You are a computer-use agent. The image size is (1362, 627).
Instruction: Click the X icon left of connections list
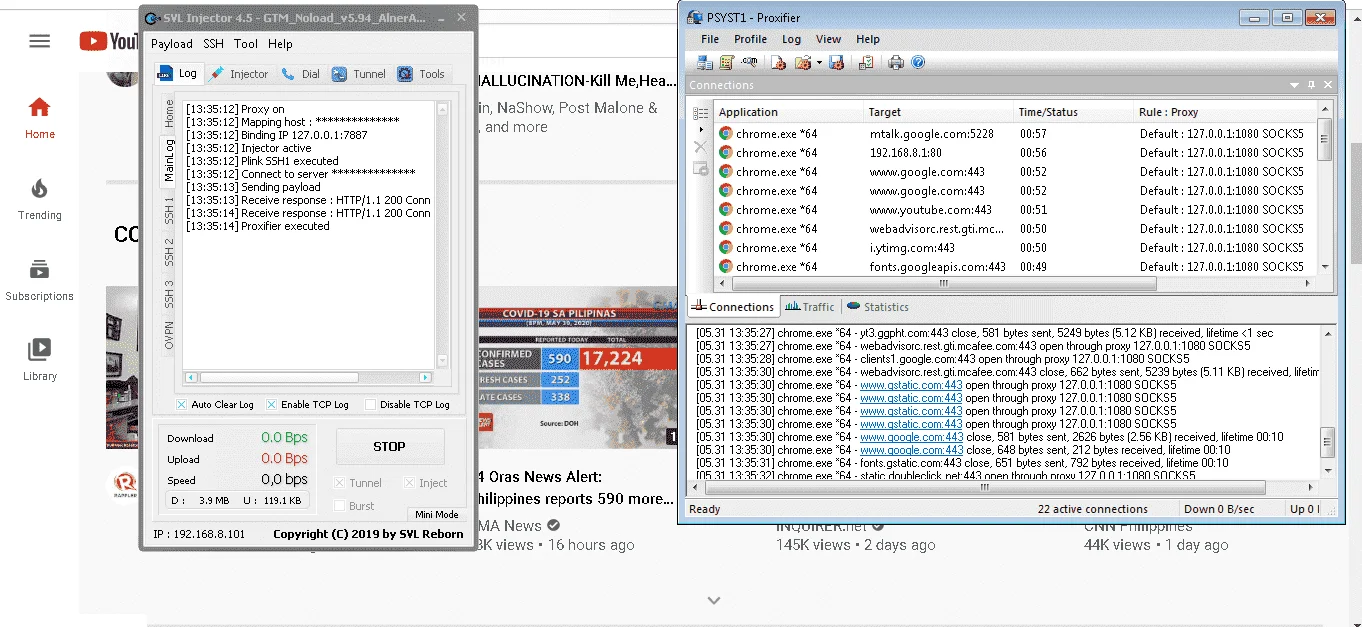(x=700, y=147)
